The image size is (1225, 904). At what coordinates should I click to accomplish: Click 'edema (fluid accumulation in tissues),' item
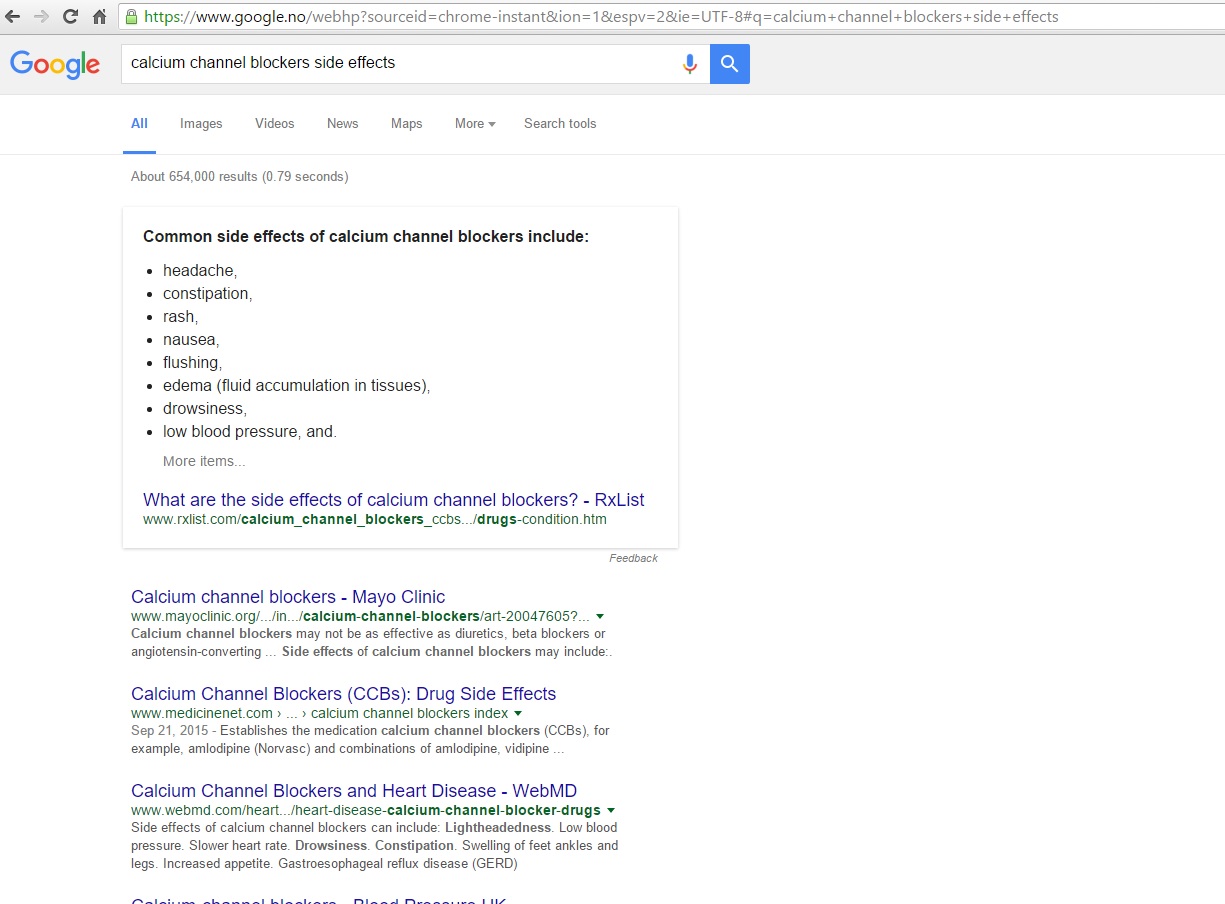297,386
